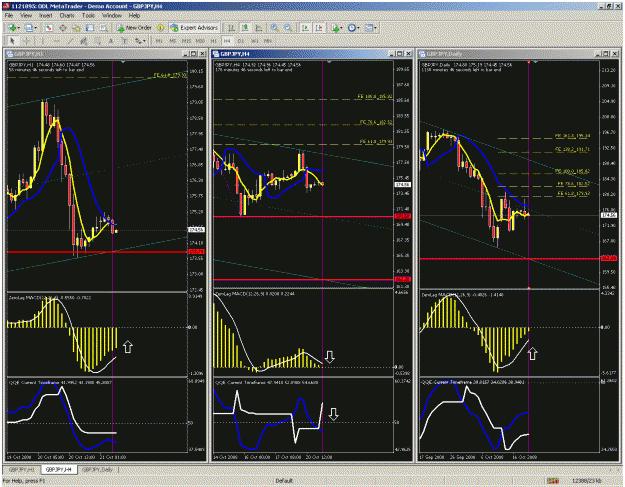This screenshot has height=487, width=625.
Task: Toggle Chart Shift
Action: coord(319,28)
